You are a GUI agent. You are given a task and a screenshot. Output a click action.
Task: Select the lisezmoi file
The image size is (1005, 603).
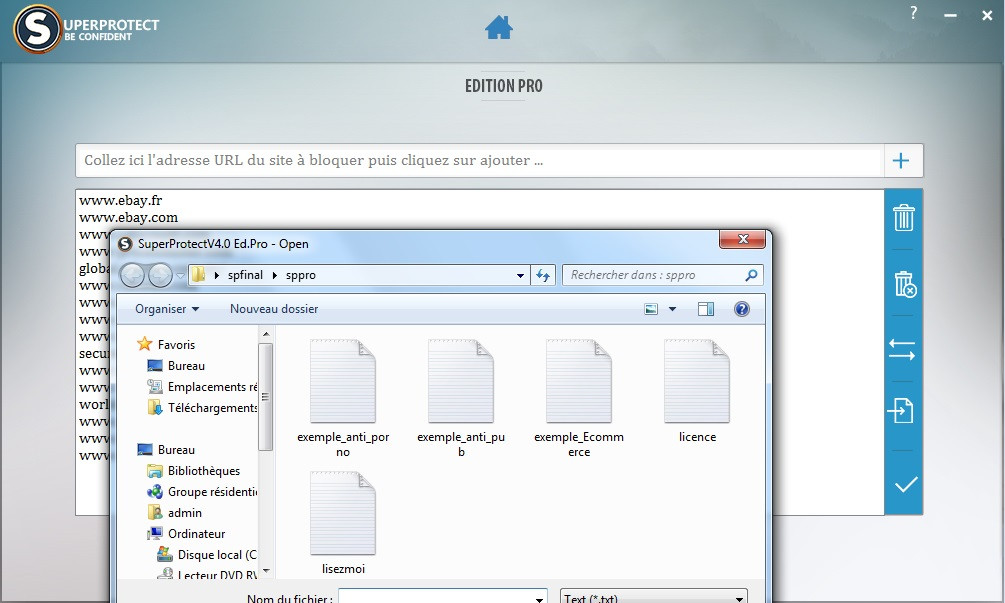point(343,523)
